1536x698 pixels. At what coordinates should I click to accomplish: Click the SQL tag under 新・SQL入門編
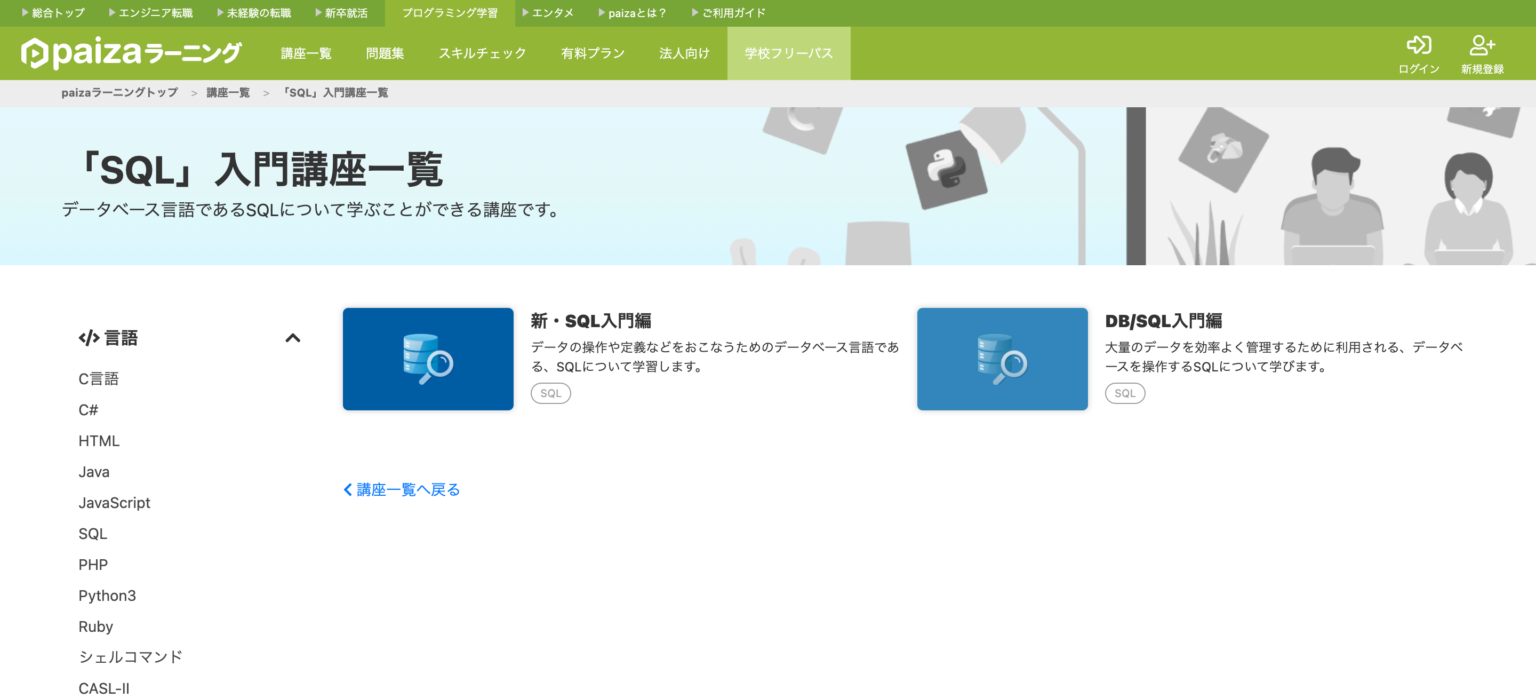point(550,393)
